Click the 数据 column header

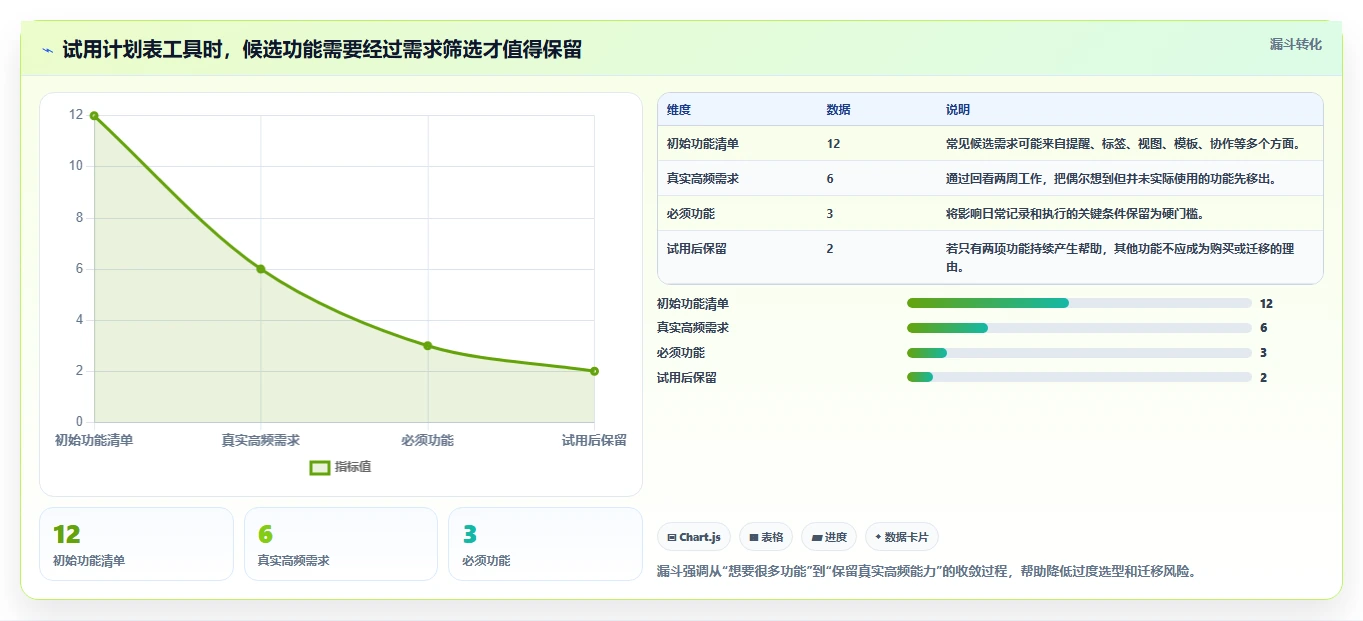pyautogui.click(x=839, y=110)
